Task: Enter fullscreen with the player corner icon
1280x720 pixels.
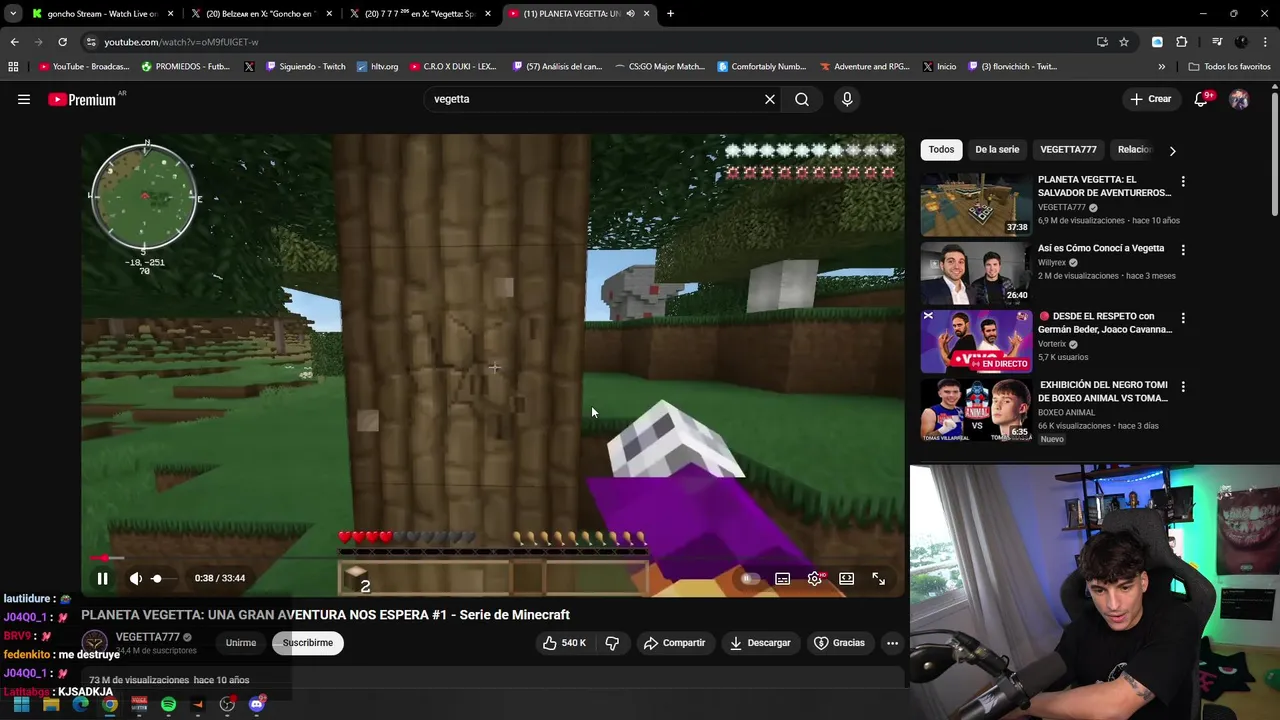Action: [x=878, y=578]
